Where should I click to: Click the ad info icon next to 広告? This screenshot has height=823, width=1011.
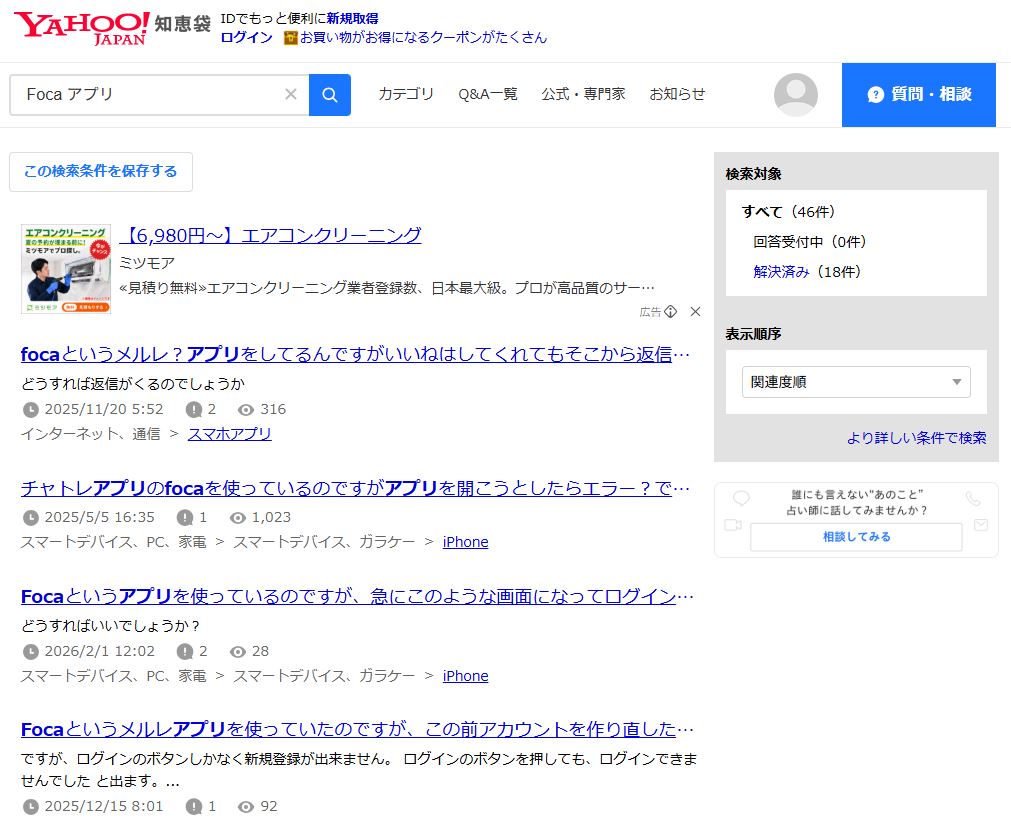671,312
